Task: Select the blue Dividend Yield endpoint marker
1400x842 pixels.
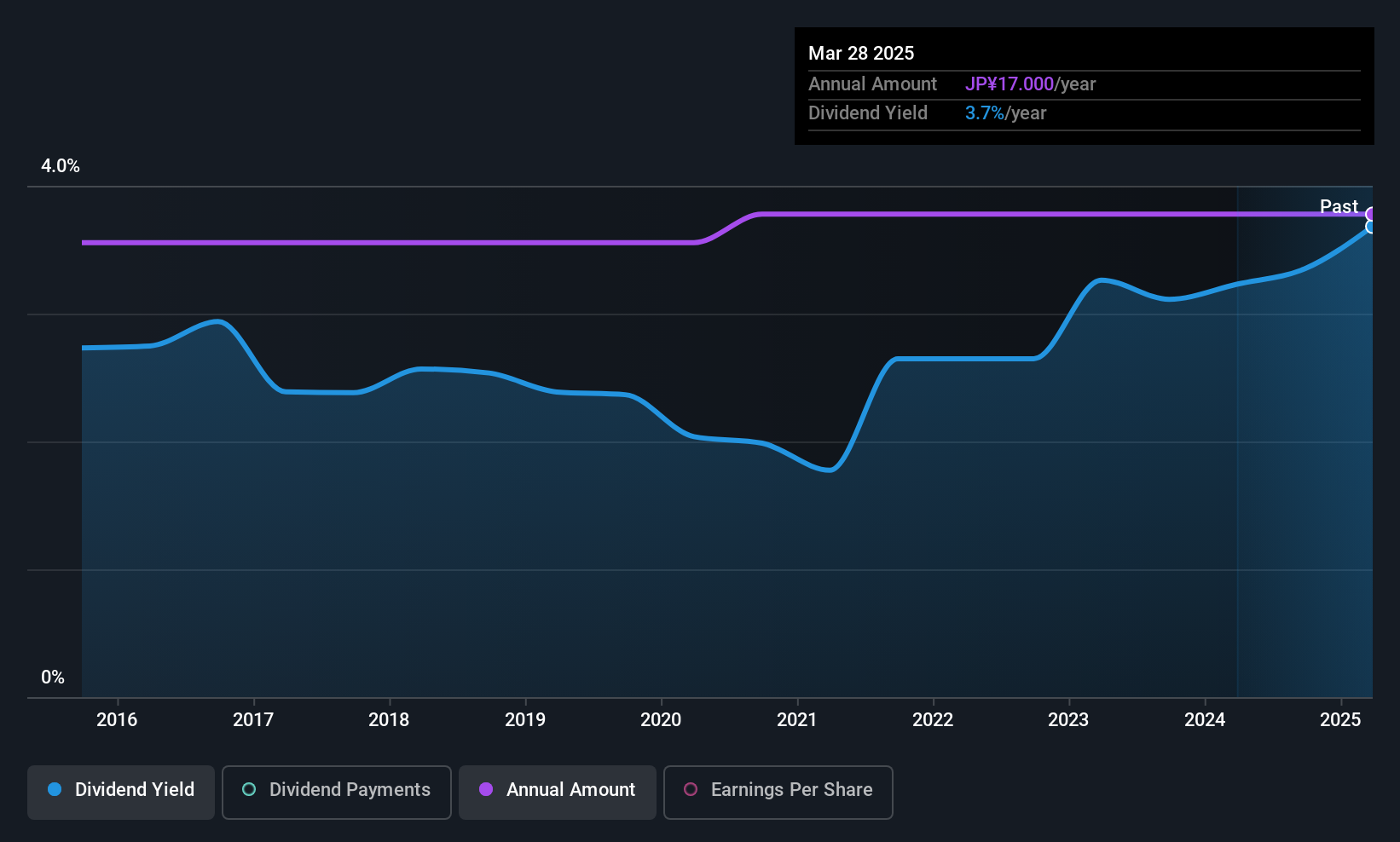Action: point(1370,227)
